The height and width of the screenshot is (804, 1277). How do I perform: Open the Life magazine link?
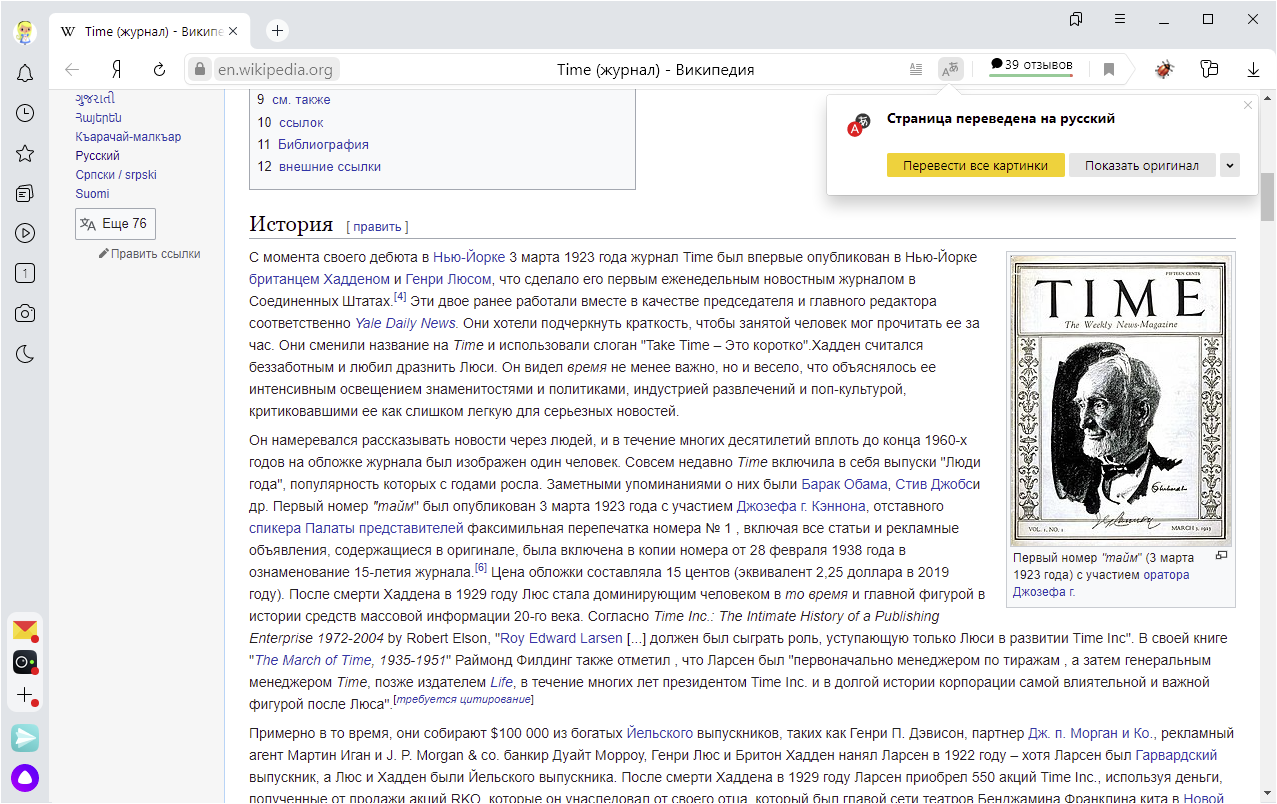pos(501,683)
